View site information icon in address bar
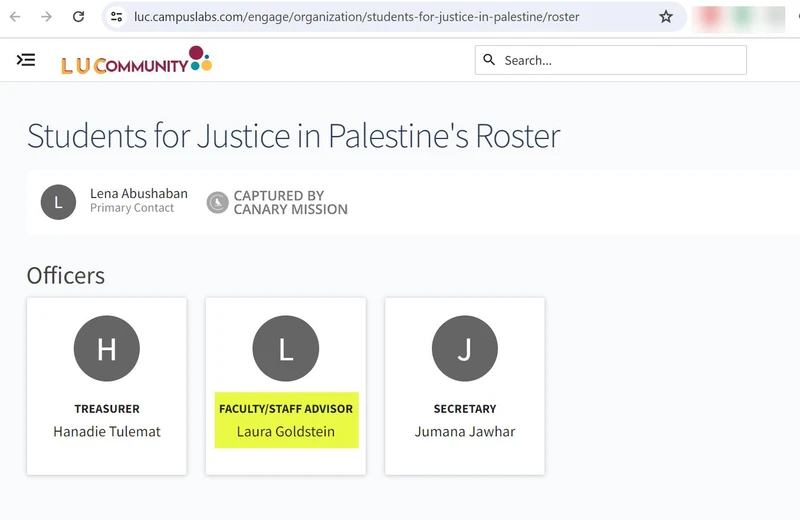The height and width of the screenshot is (520, 800). (x=116, y=17)
